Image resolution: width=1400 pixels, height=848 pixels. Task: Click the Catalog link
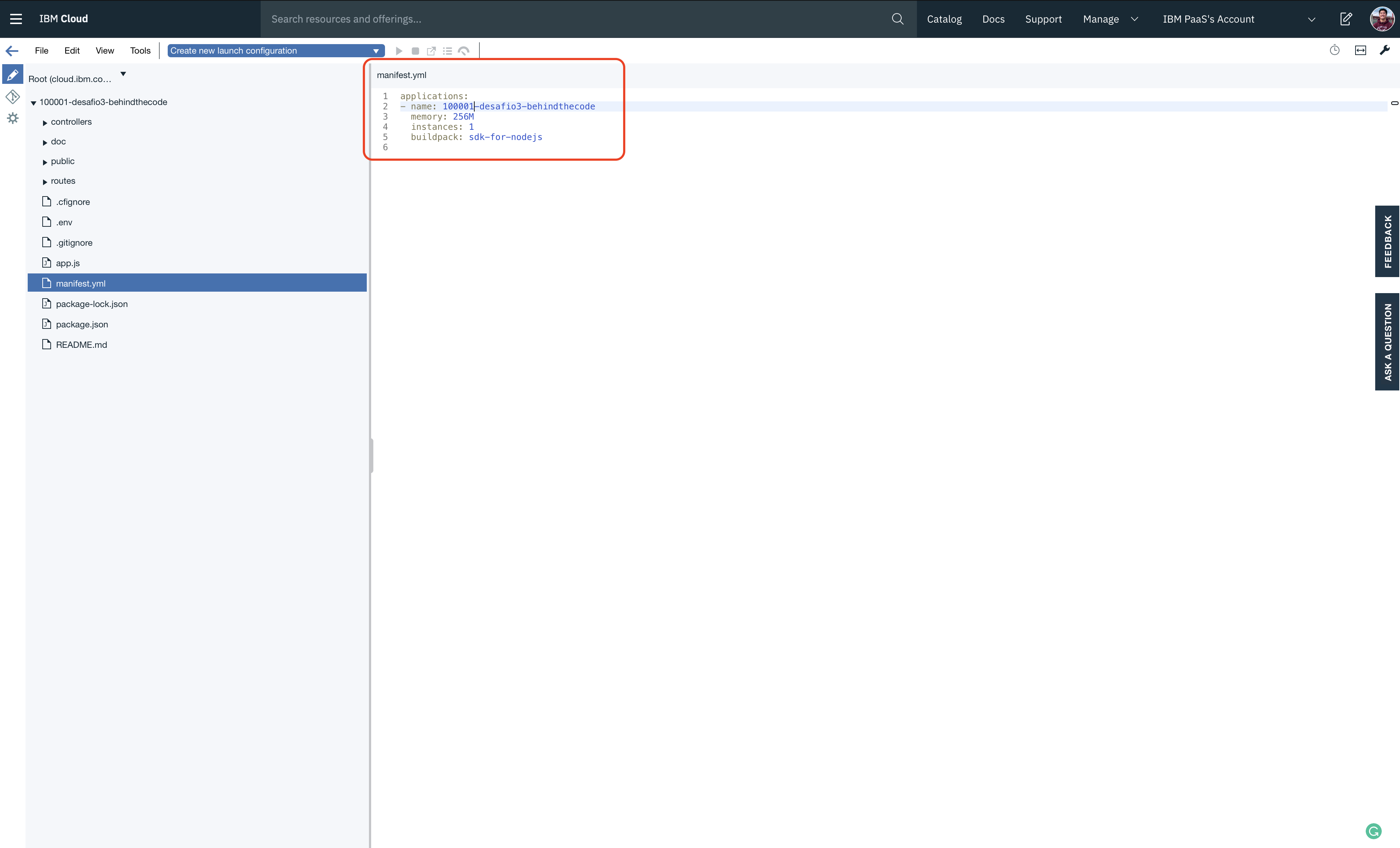pos(944,19)
